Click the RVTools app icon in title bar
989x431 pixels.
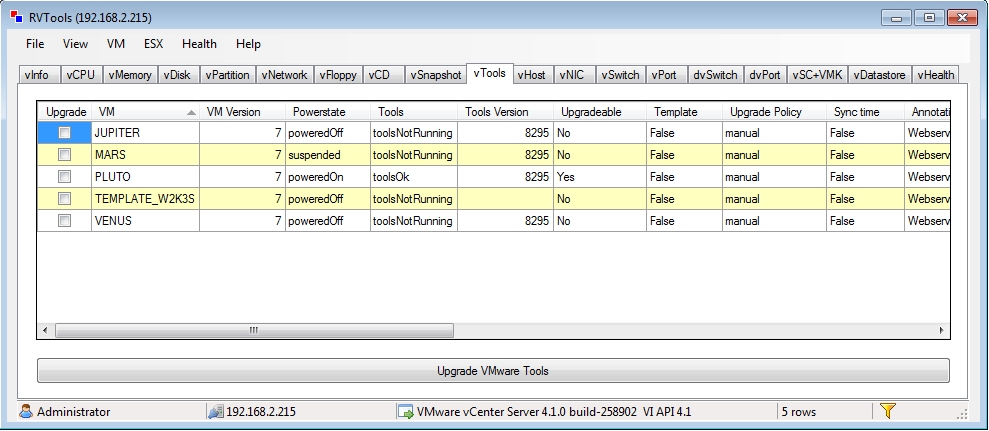16,17
